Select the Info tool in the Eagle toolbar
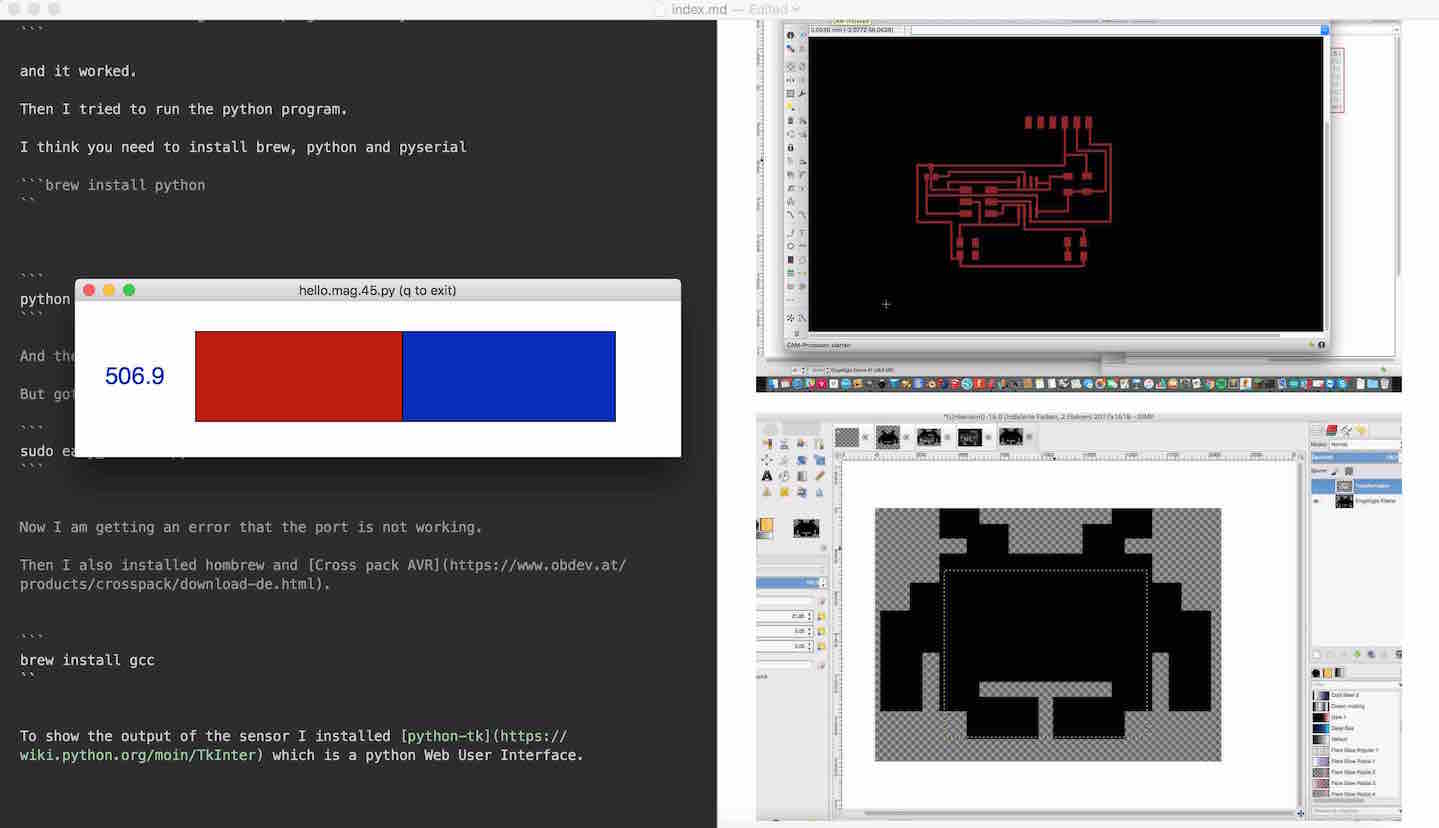The image size is (1439, 828). 790,35
